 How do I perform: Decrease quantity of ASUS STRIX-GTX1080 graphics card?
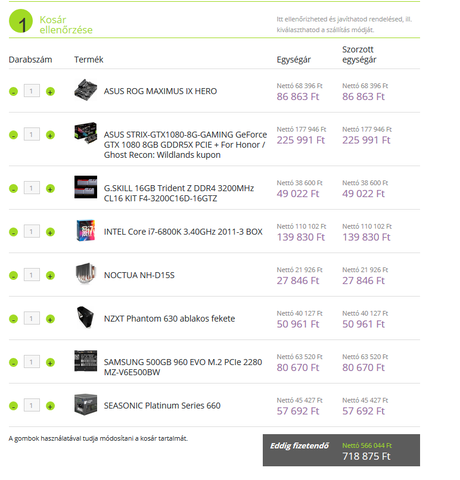tap(13, 135)
